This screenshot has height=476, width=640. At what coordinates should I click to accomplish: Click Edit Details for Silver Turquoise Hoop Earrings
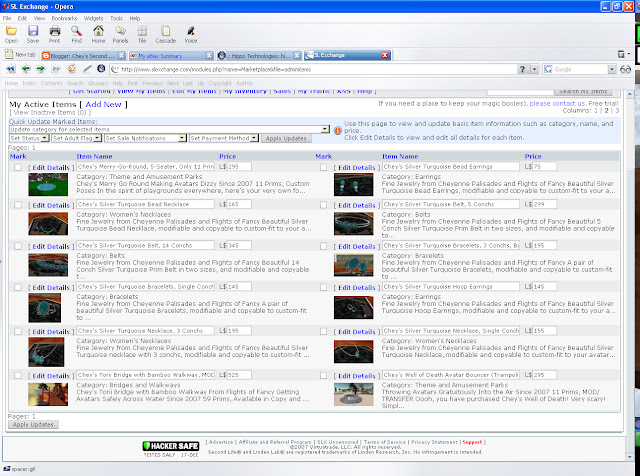tap(356, 287)
